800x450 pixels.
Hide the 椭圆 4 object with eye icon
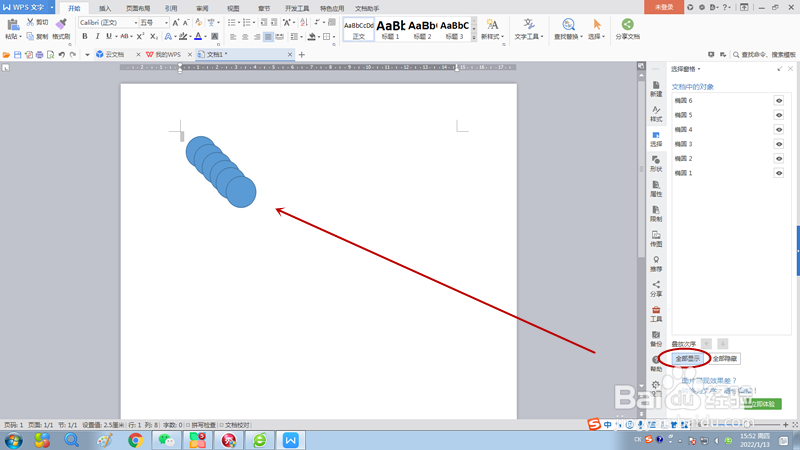point(779,130)
